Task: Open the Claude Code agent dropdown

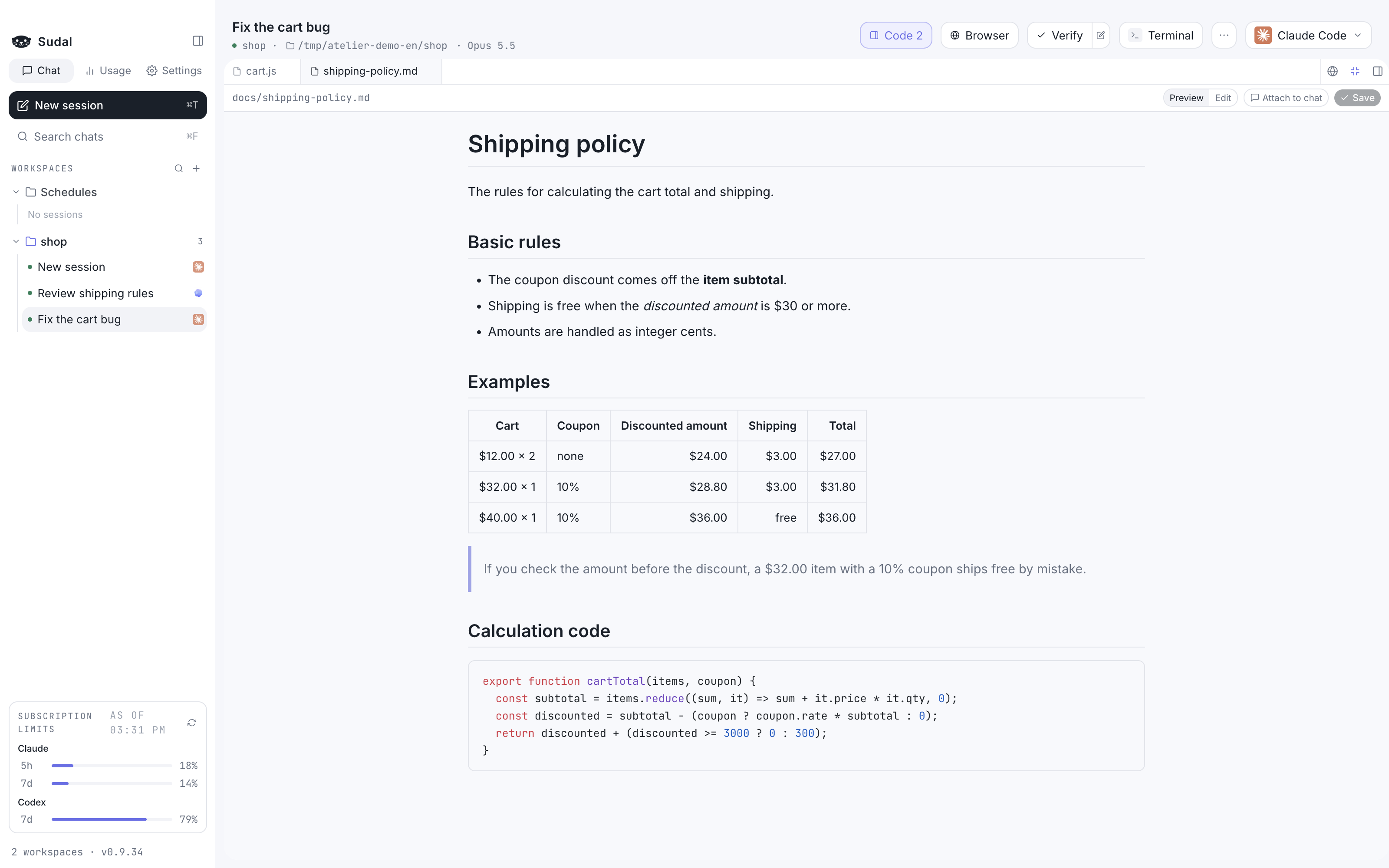Action: (x=1308, y=36)
